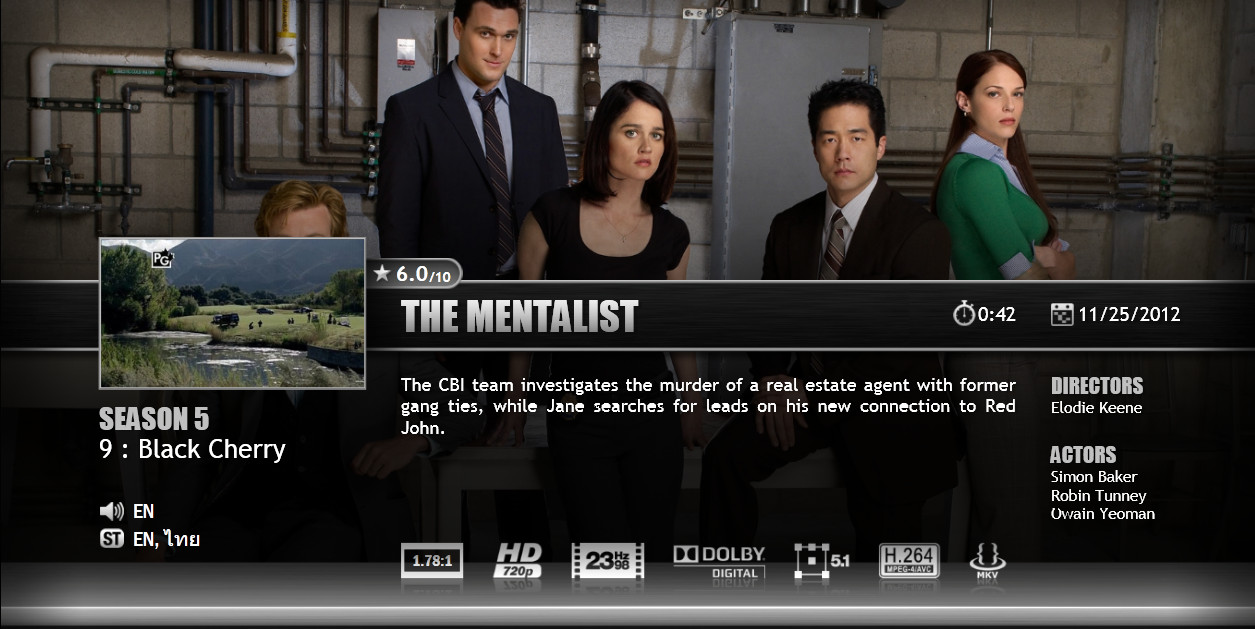Image resolution: width=1255 pixels, height=629 pixels.
Task: Click the 5.1 channel layout icon
Action: point(822,561)
